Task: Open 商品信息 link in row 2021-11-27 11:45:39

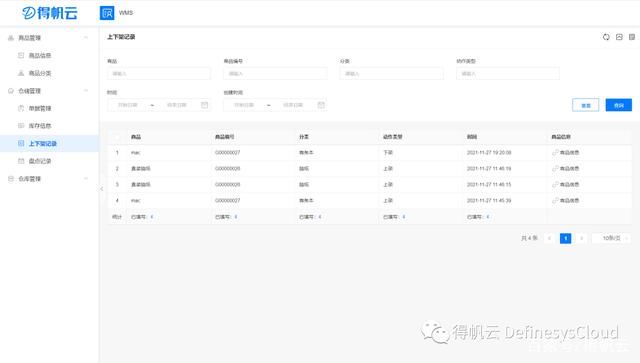Action: (x=566, y=200)
